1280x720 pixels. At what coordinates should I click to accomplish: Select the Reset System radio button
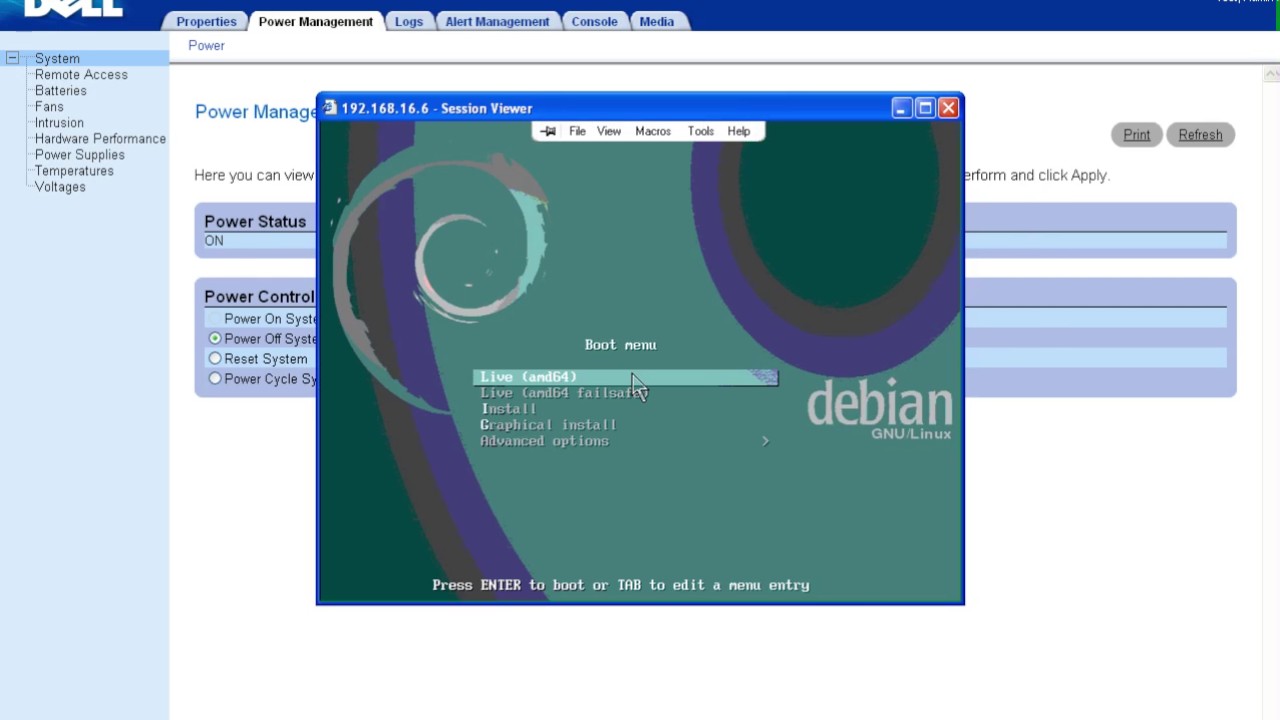215,359
